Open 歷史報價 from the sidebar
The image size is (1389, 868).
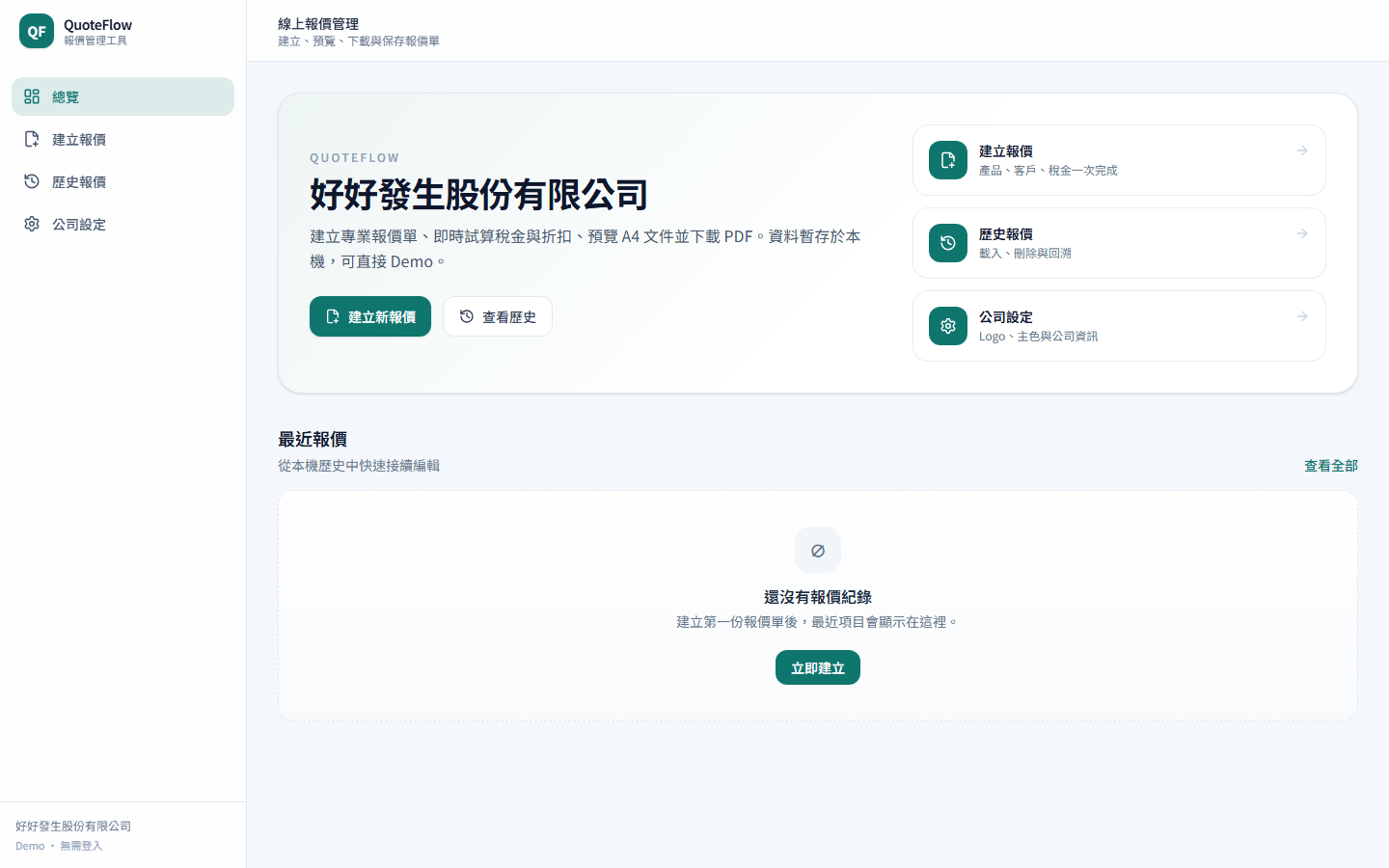[123, 181]
